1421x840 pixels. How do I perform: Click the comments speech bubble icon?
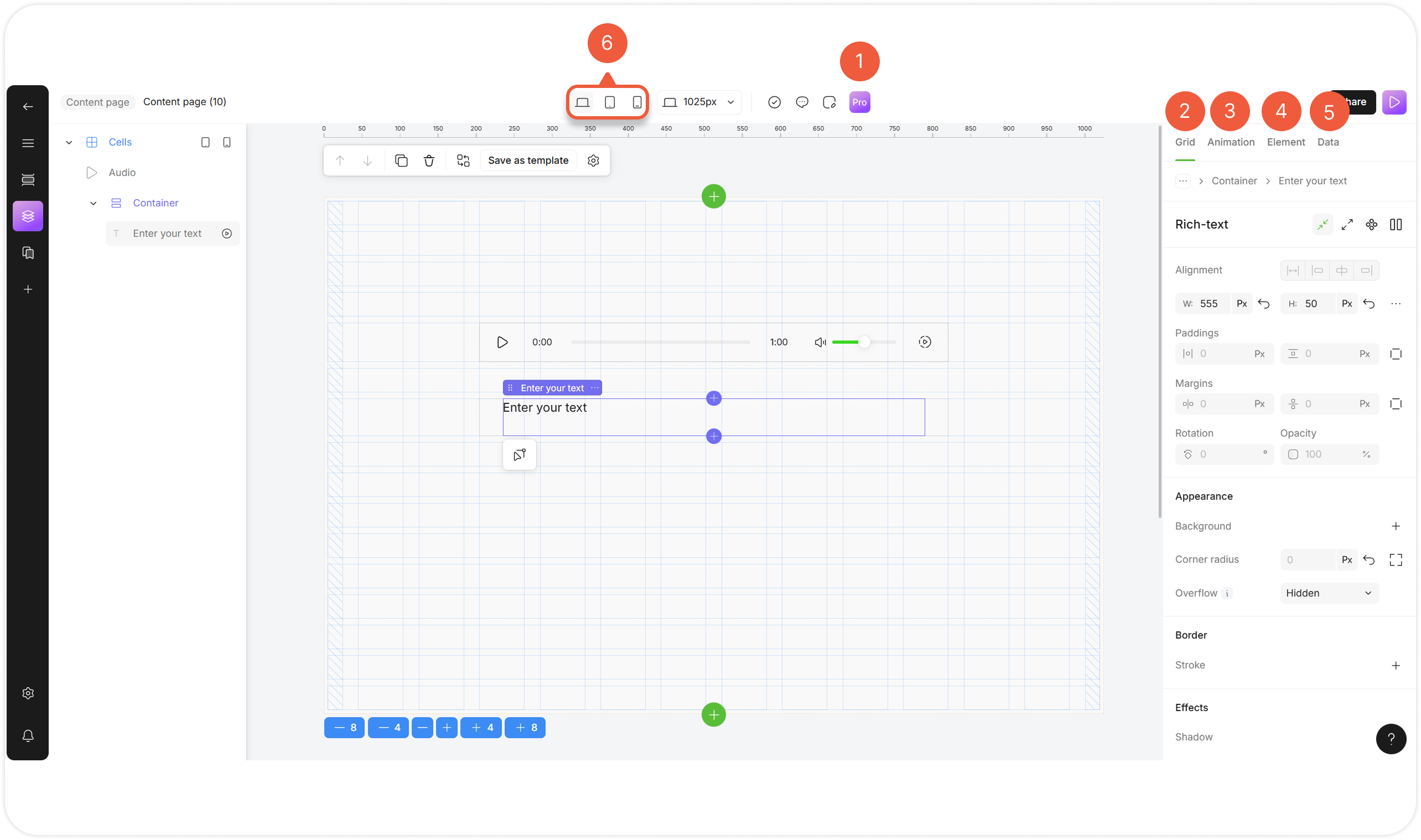pyautogui.click(x=801, y=102)
